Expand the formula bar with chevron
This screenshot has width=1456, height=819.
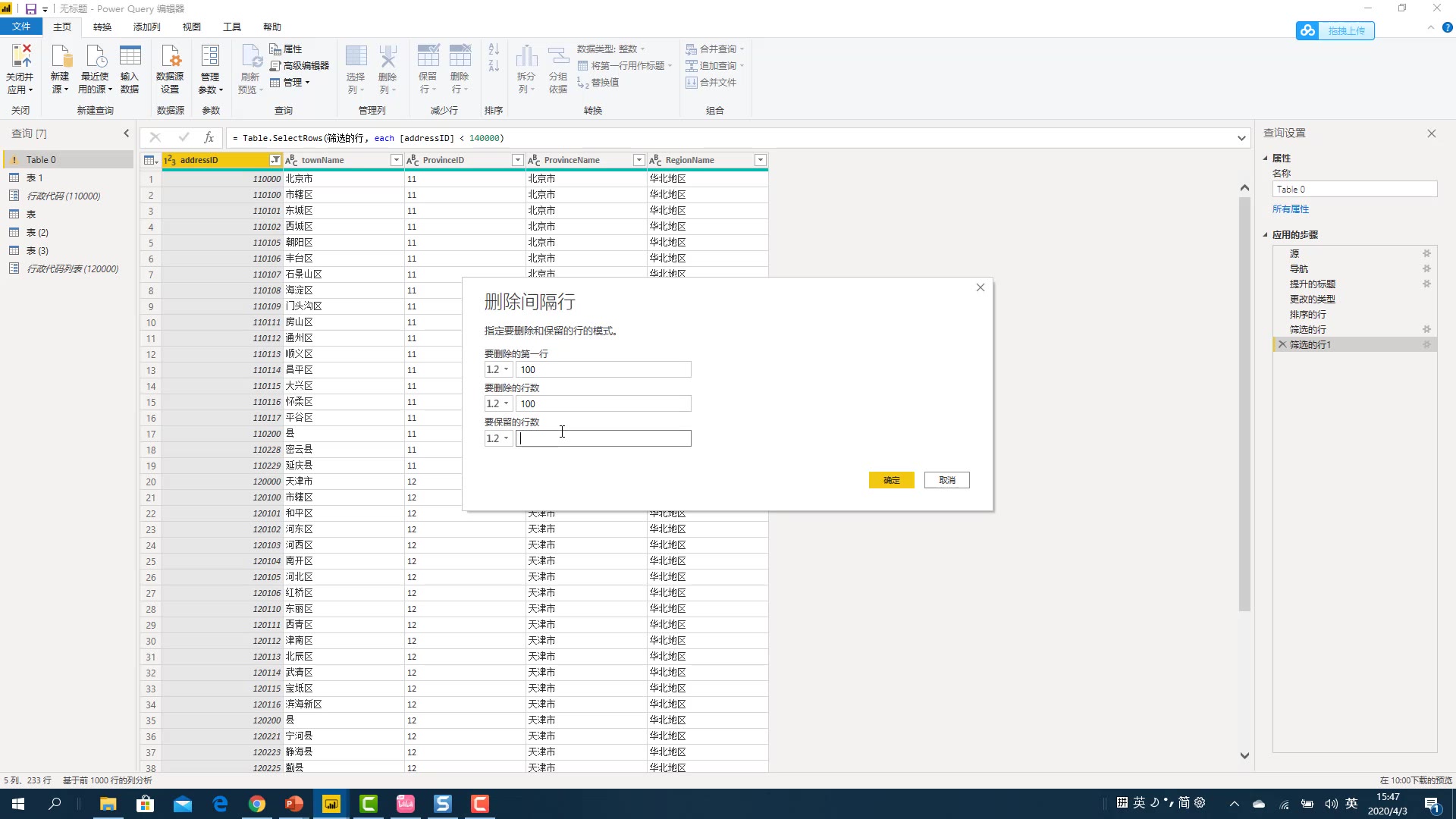point(1241,138)
